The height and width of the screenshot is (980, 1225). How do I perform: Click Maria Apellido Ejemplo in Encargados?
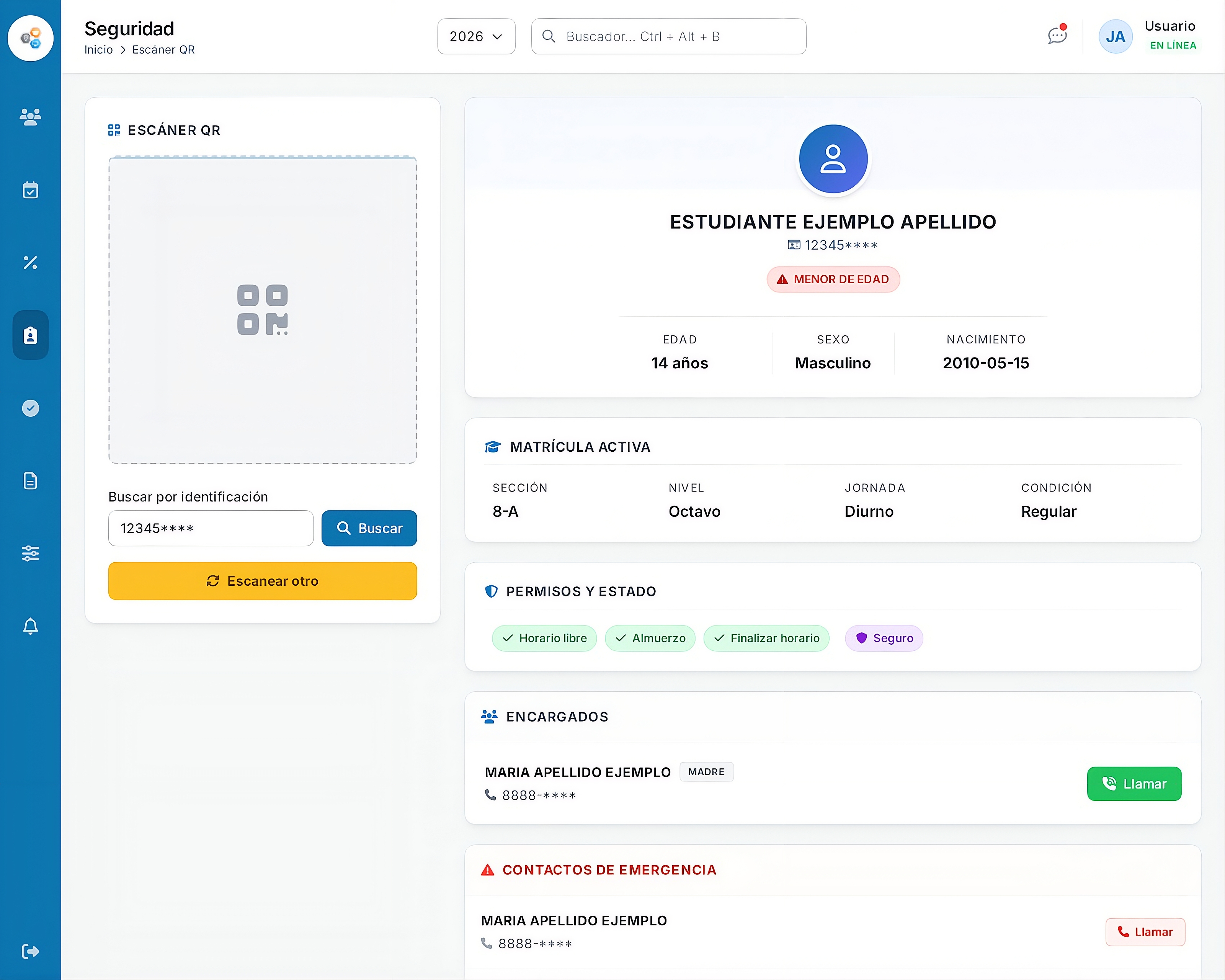tap(578, 772)
